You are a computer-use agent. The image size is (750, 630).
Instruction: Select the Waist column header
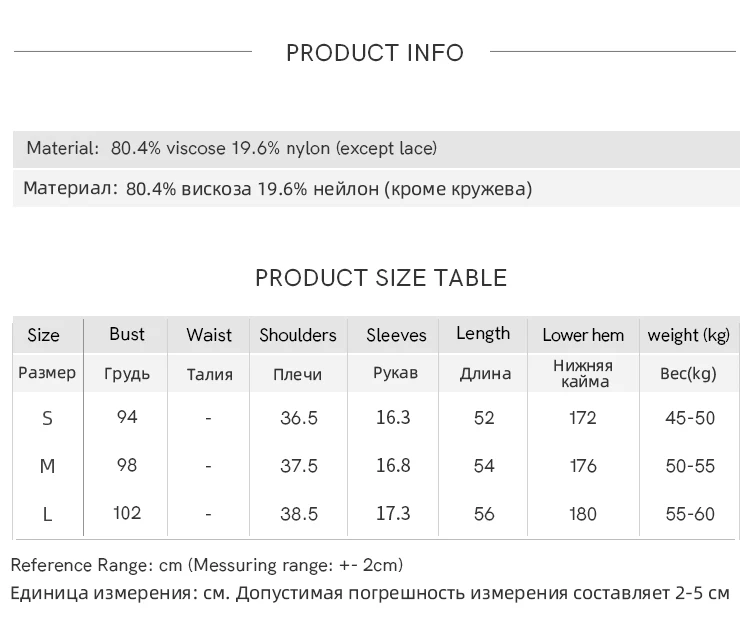208,335
